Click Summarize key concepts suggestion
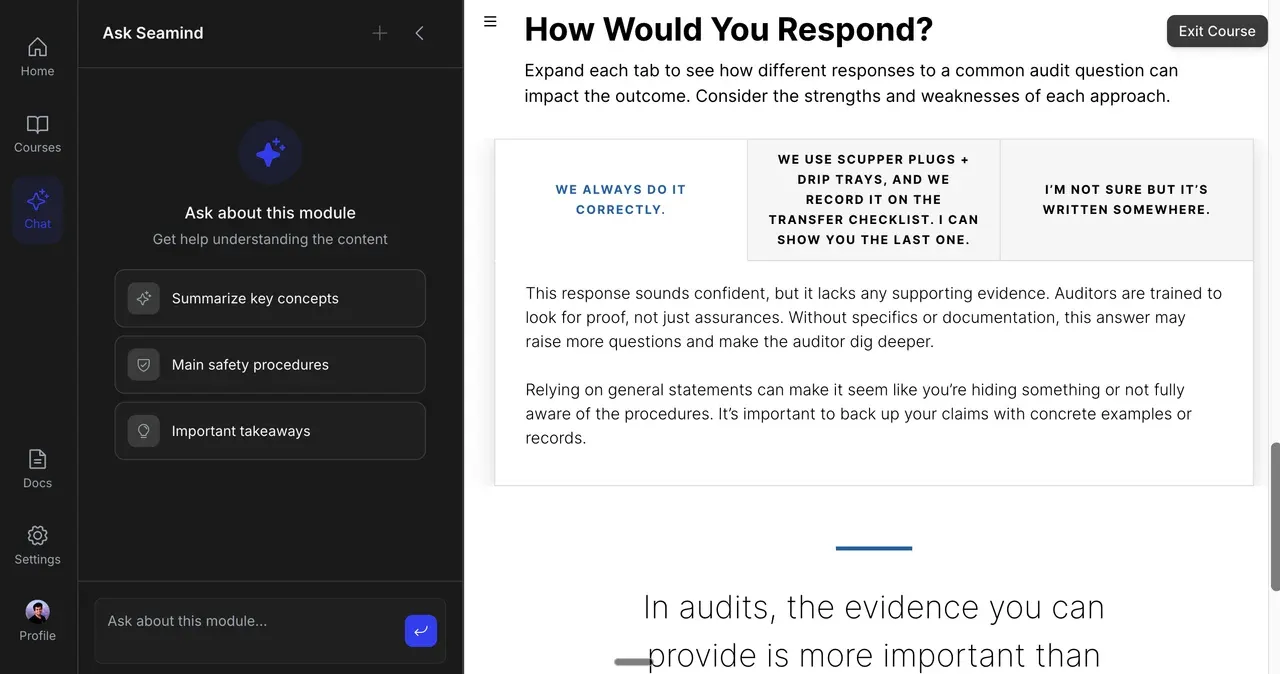Viewport: 1280px width, 674px height. (x=270, y=298)
